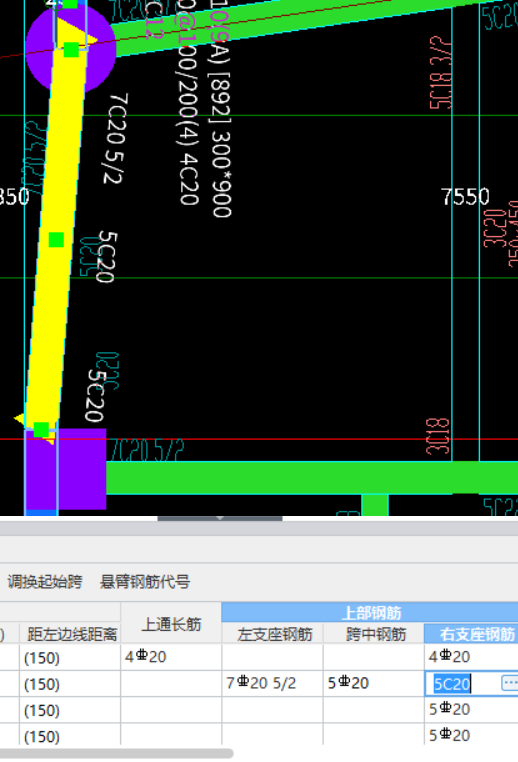Click the mid-span green grip on the yellow beam
Viewport: 518px width, 762px height.
pyautogui.click(x=56, y=240)
